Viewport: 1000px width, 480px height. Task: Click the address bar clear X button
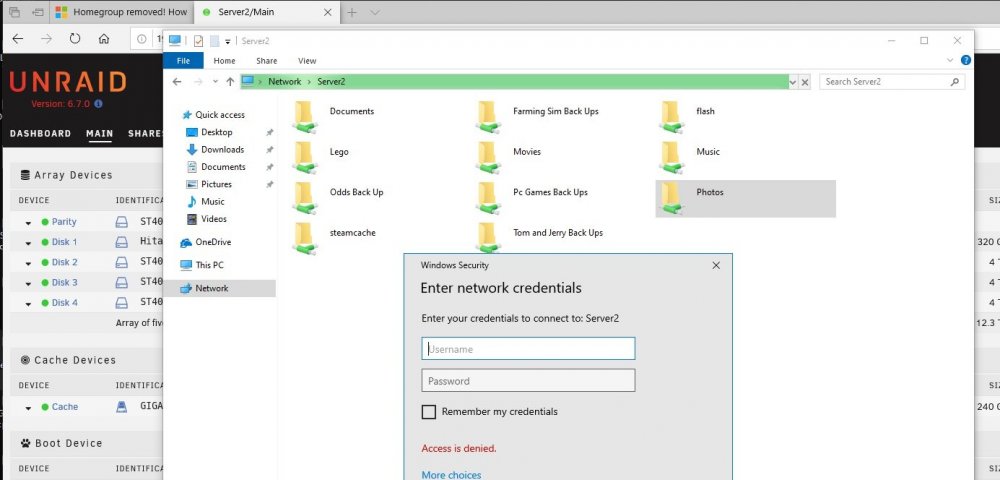coord(805,82)
